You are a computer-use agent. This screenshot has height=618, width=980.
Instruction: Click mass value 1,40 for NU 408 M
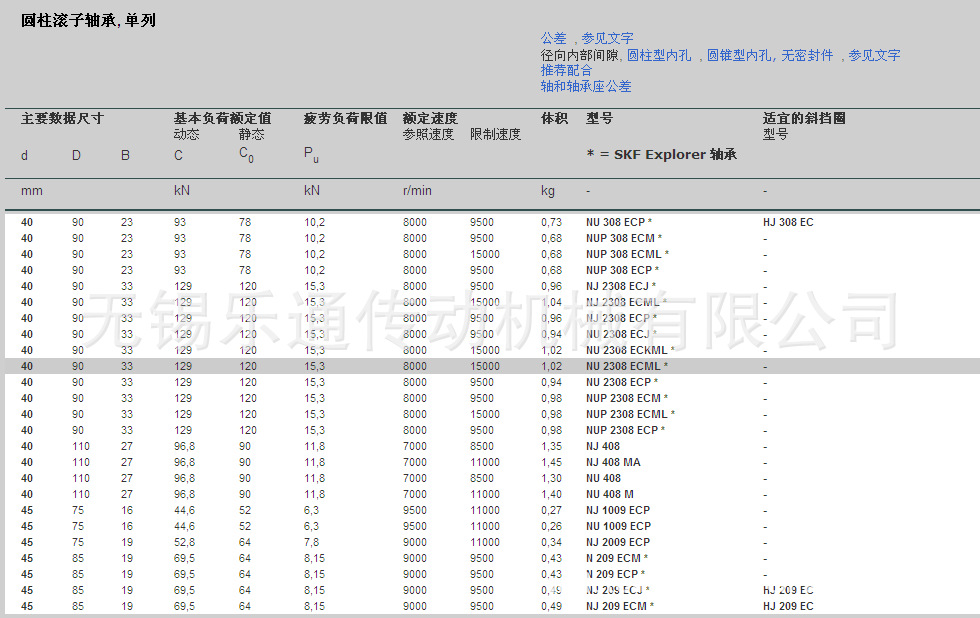[x=551, y=494]
